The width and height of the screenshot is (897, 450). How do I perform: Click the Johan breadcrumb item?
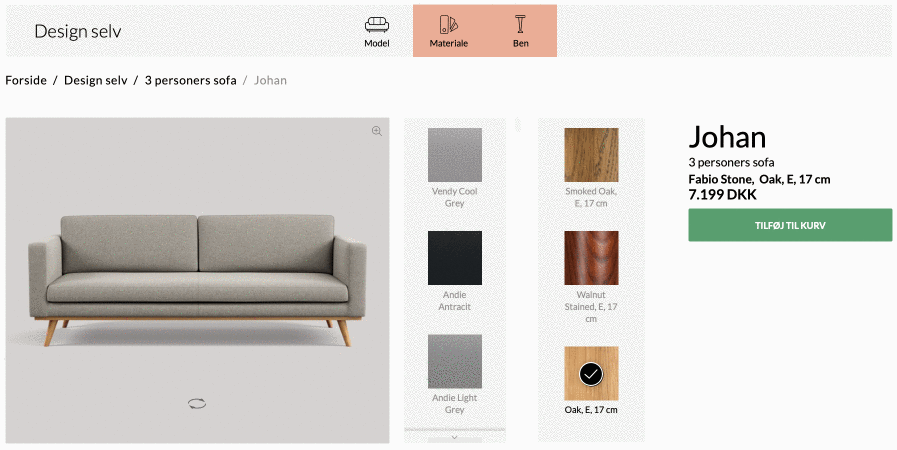coord(271,80)
